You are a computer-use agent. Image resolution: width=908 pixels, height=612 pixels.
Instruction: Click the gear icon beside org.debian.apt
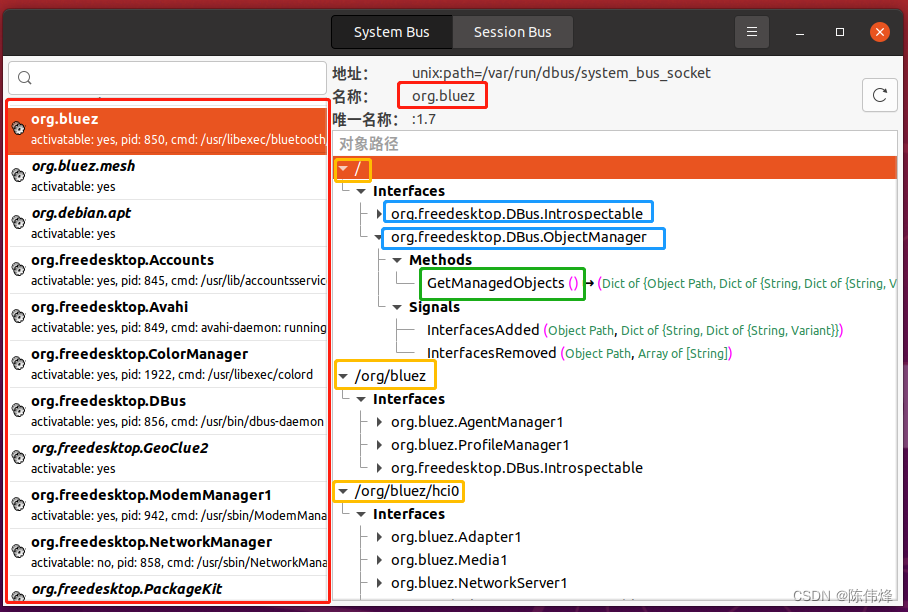point(19,222)
